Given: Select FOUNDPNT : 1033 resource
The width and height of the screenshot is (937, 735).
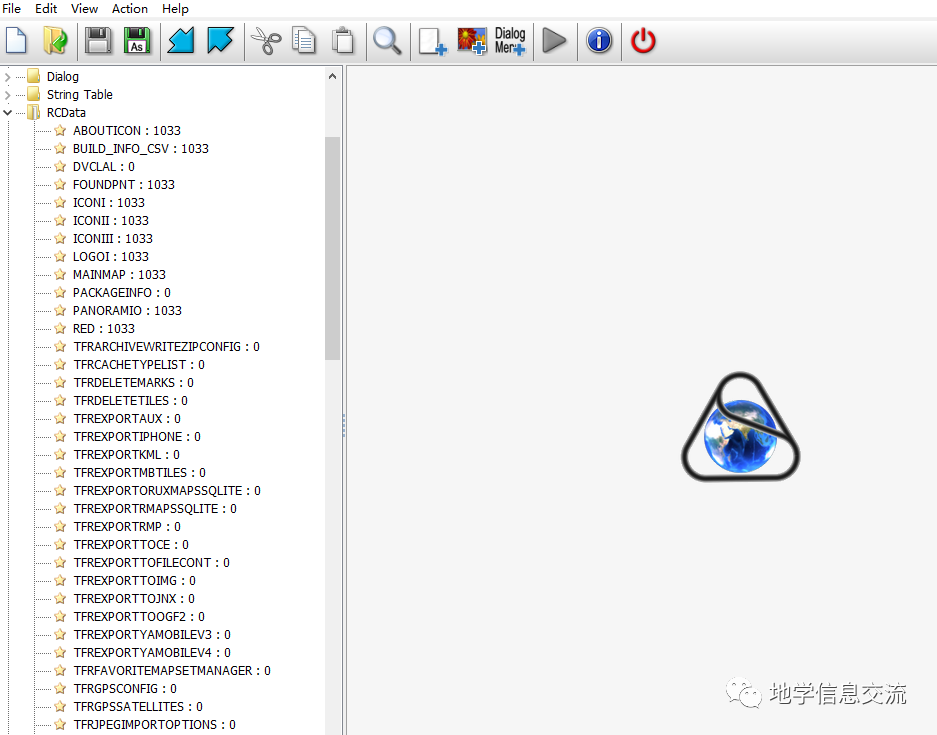Looking at the screenshot, I should pyautogui.click(x=124, y=185).
